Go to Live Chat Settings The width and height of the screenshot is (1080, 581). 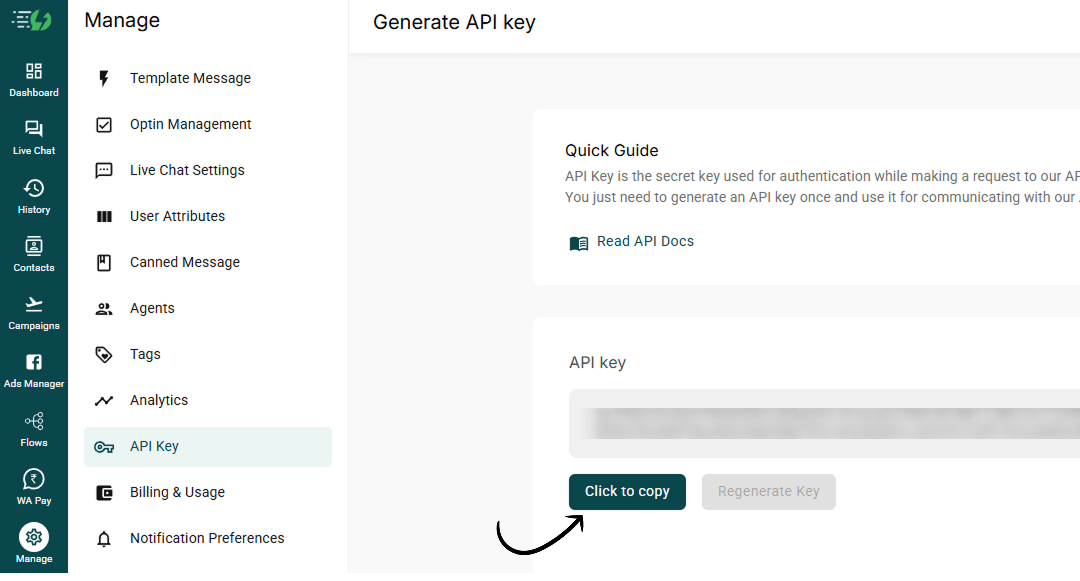point(187,170)
